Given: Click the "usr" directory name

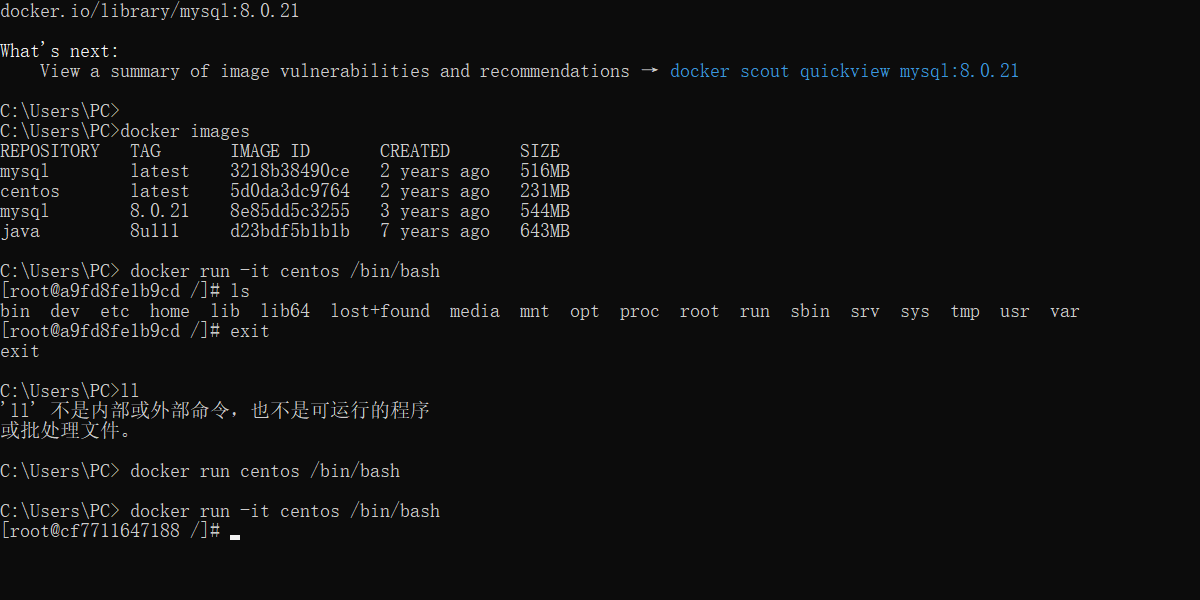Looking at the screenshot, I should [x=1015, y=311].
